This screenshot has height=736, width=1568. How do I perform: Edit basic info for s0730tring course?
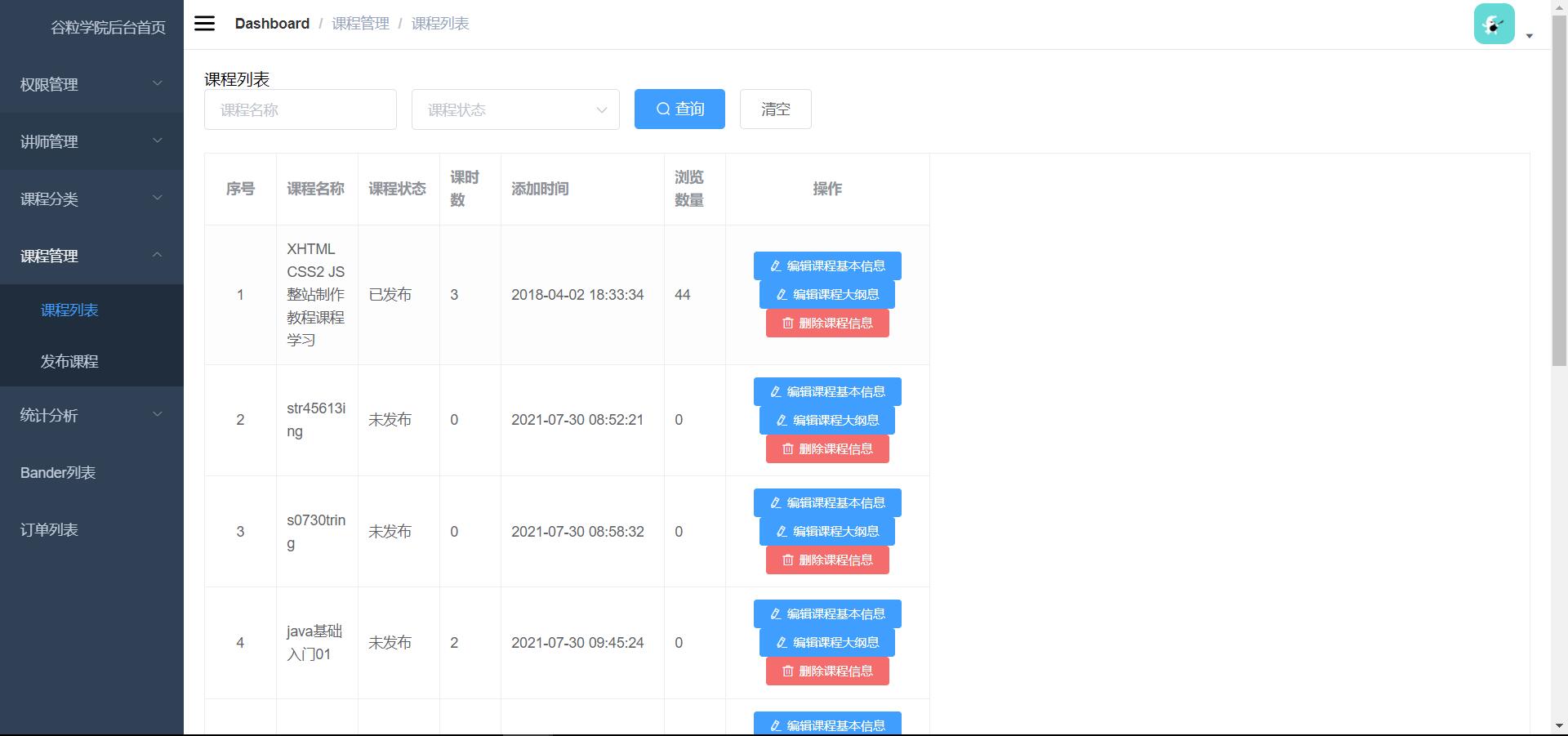tap(827, 502)
